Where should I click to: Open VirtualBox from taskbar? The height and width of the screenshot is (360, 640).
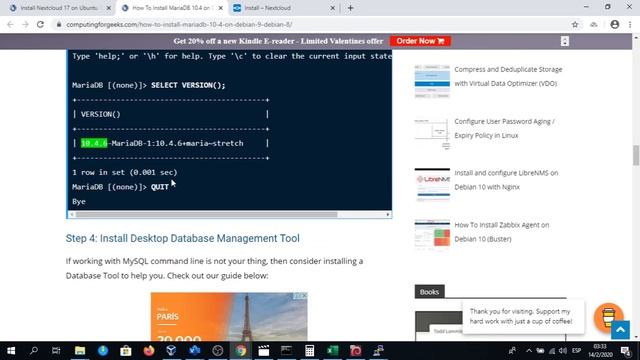click(171, 351)
